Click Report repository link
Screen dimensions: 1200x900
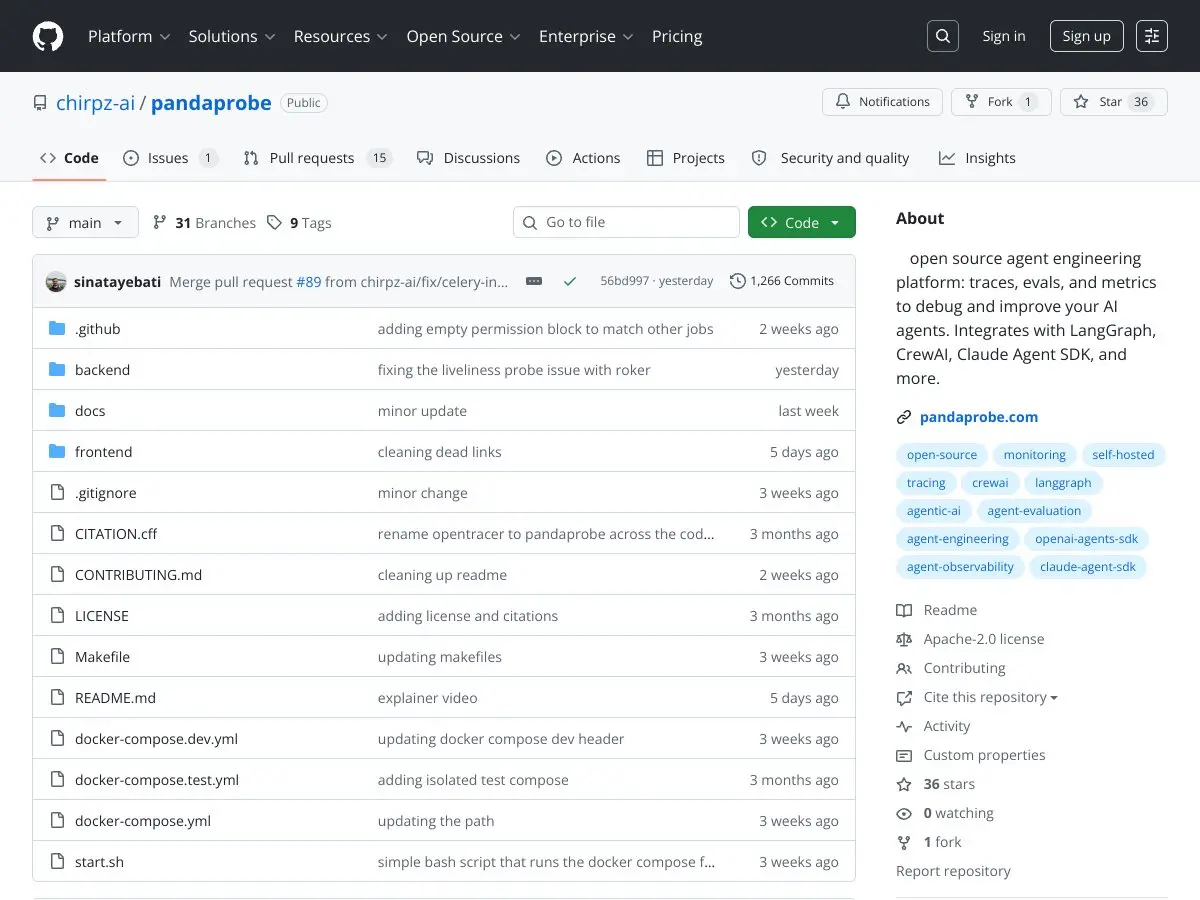coord(953,871)
